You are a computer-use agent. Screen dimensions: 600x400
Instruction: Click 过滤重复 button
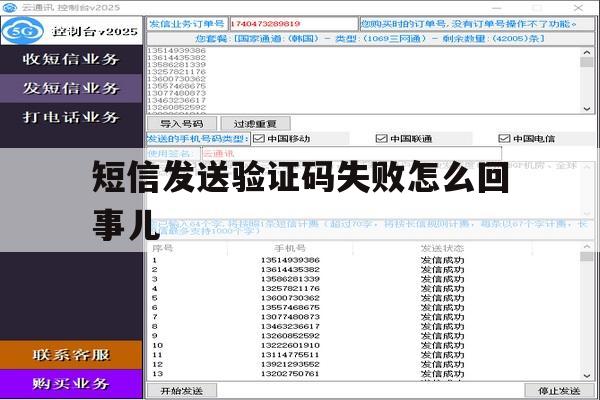(255, 124)
